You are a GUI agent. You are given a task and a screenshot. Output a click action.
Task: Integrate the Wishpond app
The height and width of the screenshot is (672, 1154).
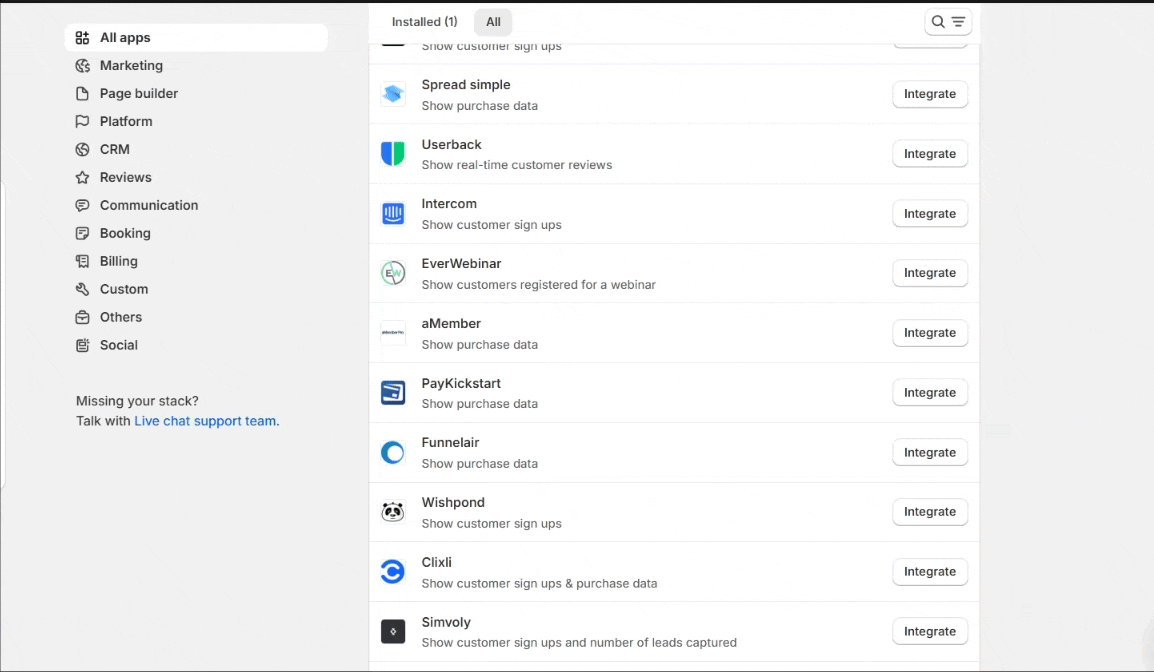[930, 512]
